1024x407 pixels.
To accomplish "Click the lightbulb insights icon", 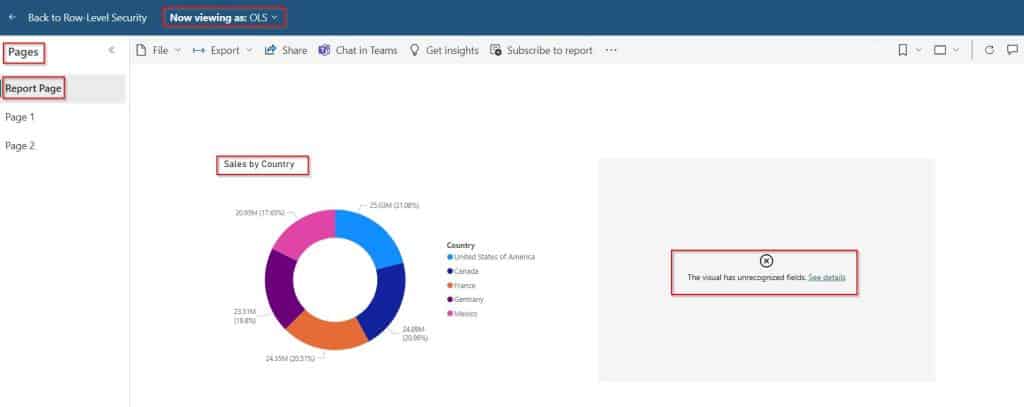I will [414, 50].
